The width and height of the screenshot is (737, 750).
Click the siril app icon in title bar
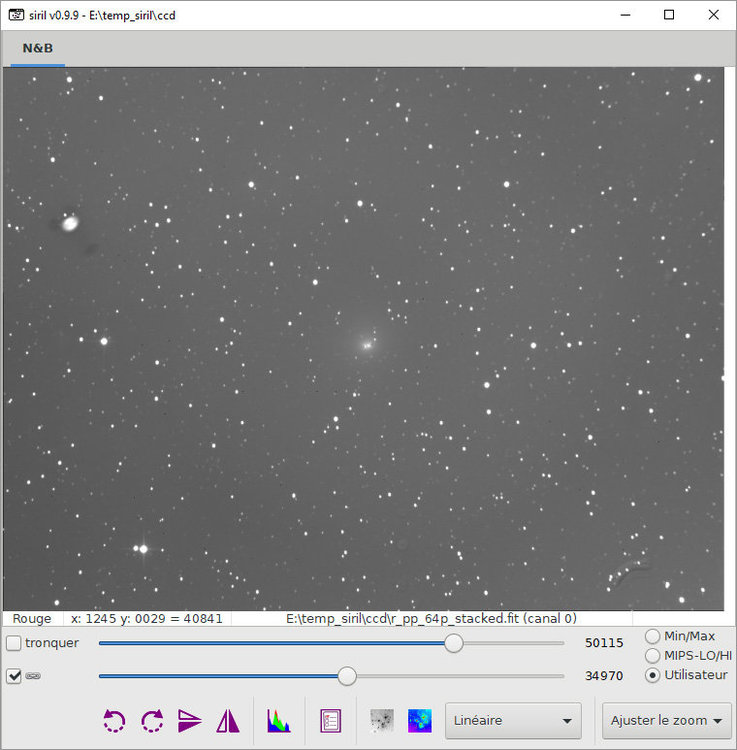click(16, 15)
